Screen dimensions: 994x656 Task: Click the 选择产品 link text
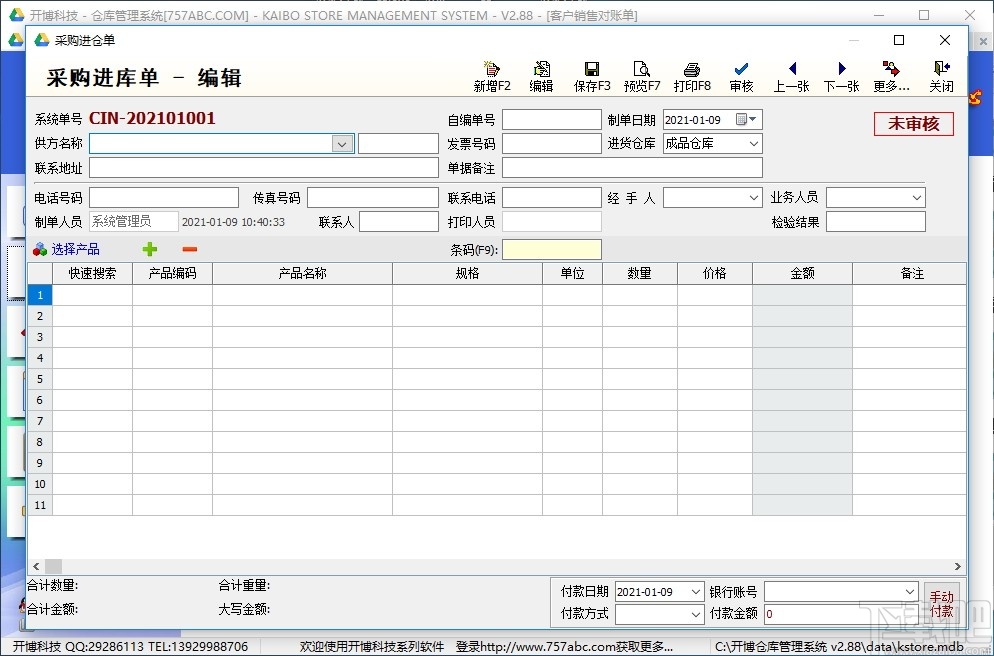point(75,249)
